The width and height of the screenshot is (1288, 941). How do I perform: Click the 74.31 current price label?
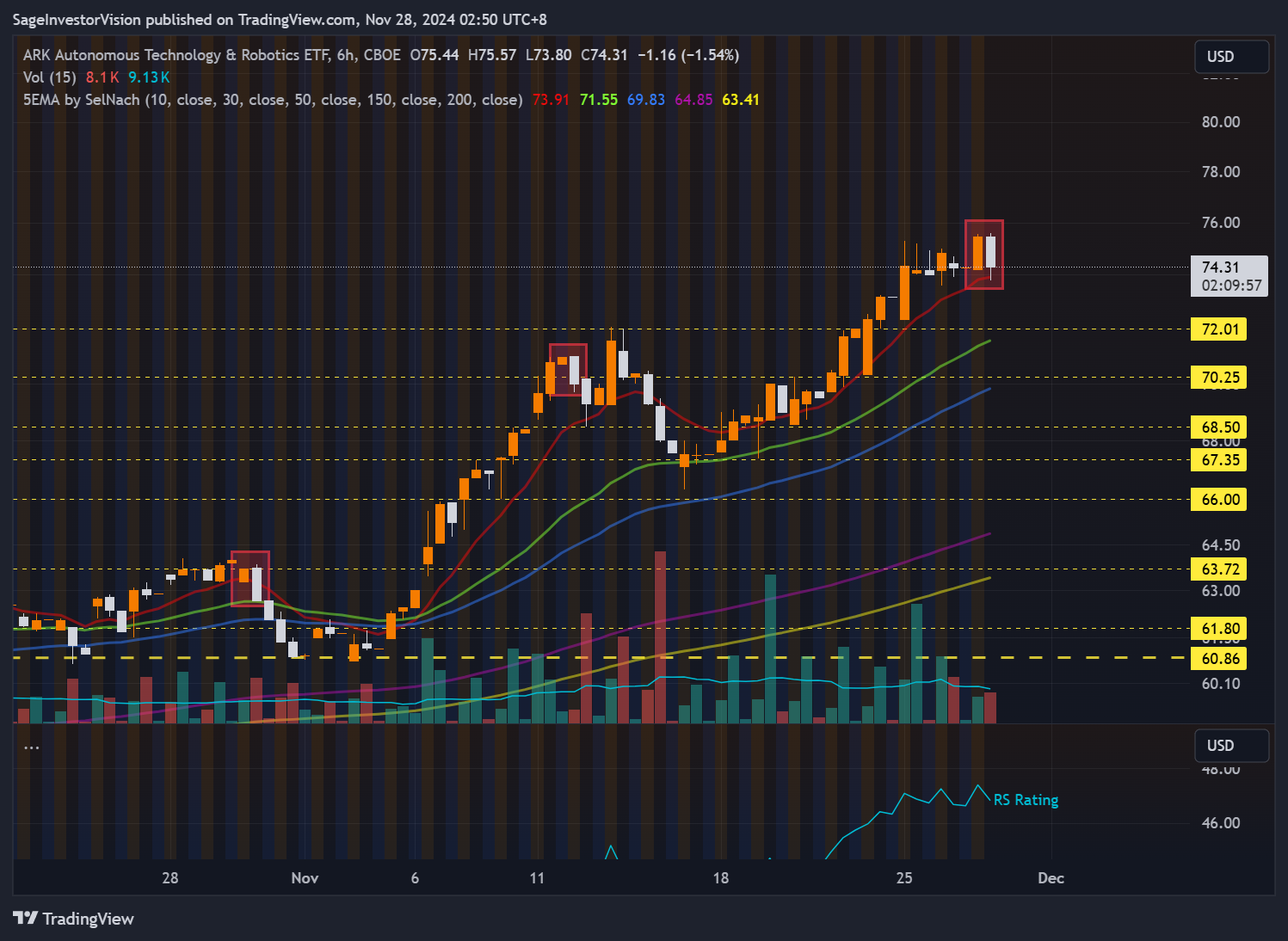point(1221,268)
